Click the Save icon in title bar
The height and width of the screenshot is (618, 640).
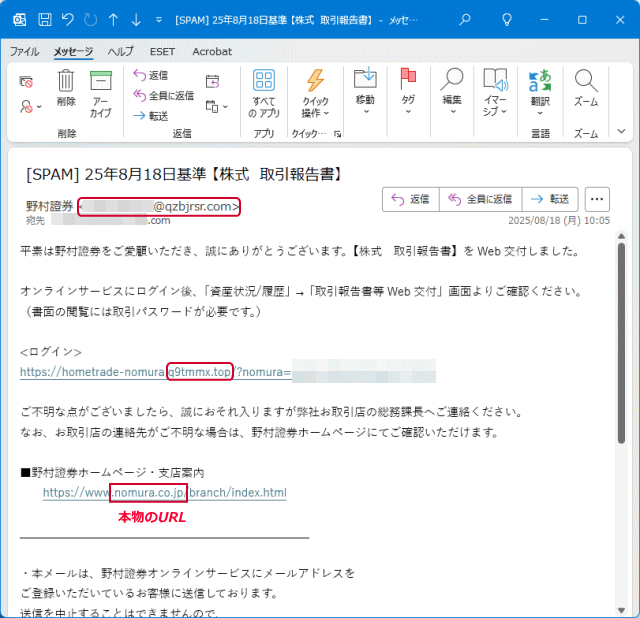44,20
